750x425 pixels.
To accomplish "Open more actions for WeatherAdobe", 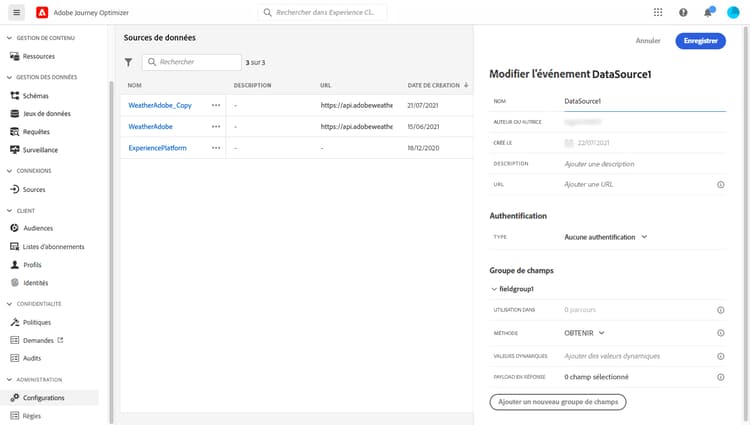I will 216,127.
